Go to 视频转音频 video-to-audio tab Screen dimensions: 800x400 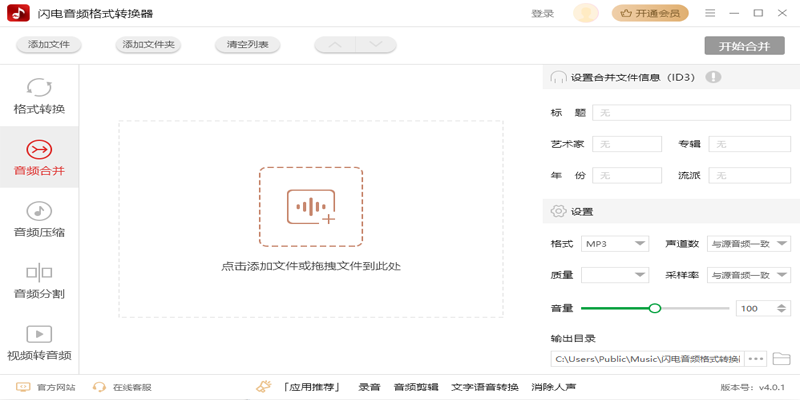[x=39, y=342]
